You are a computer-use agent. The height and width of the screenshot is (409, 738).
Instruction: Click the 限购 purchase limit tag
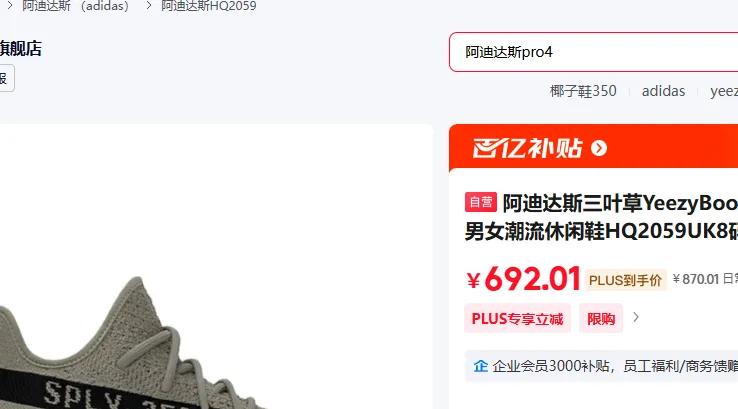point(601,319)
